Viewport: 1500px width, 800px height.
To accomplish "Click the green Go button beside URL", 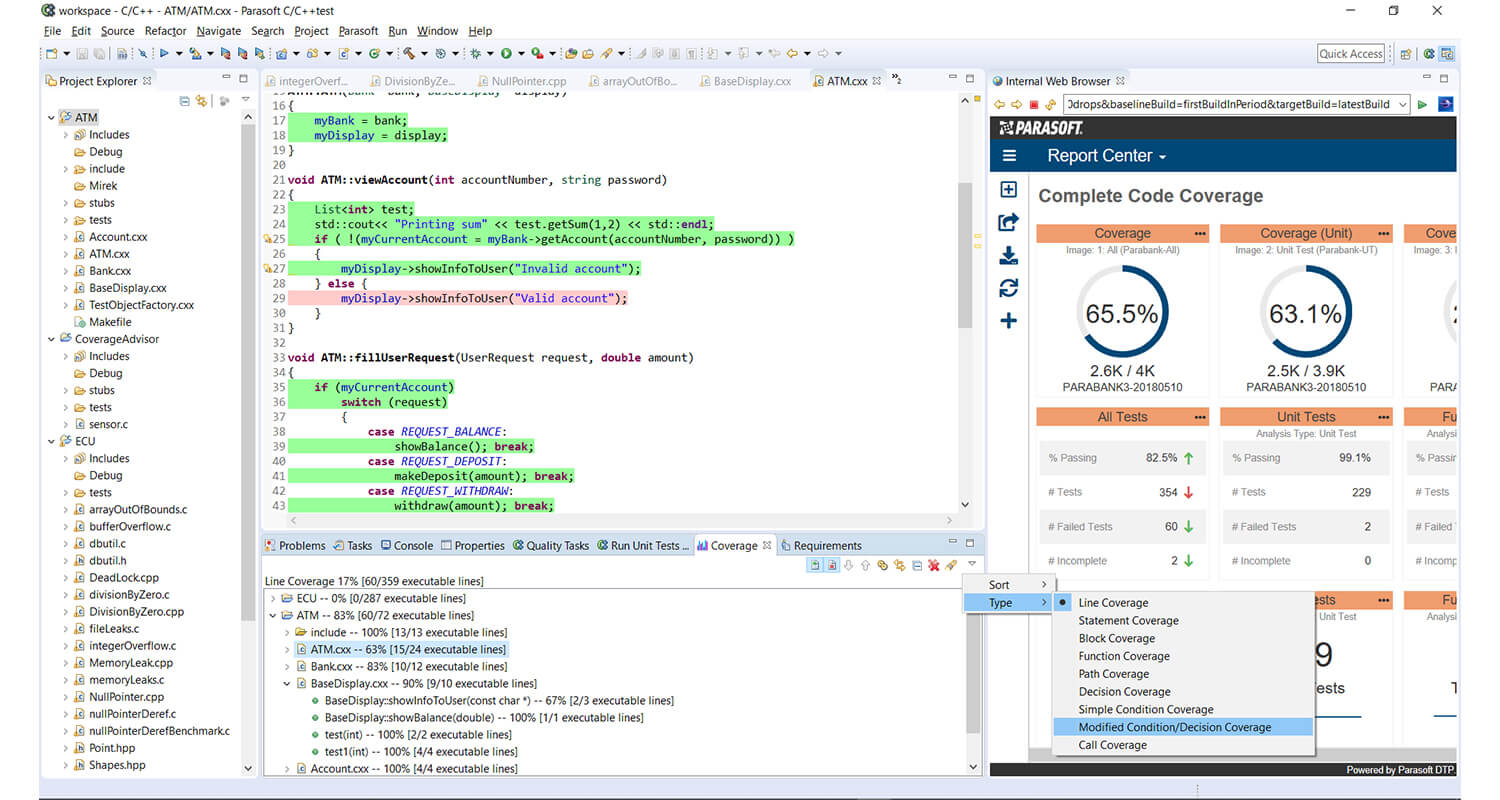I will click(x=1423, y=104).
